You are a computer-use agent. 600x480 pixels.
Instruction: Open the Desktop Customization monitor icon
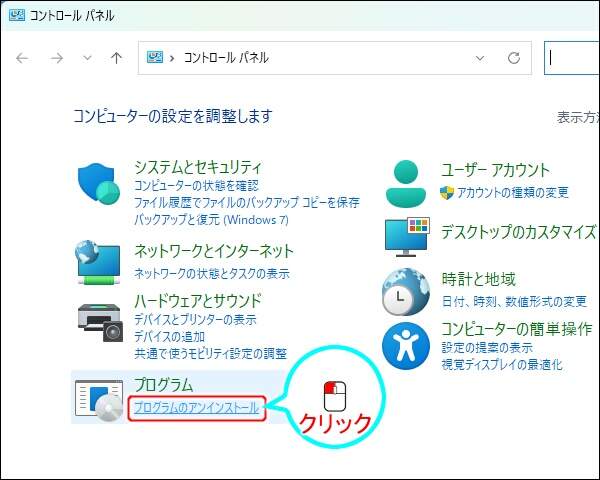[407, 236]
